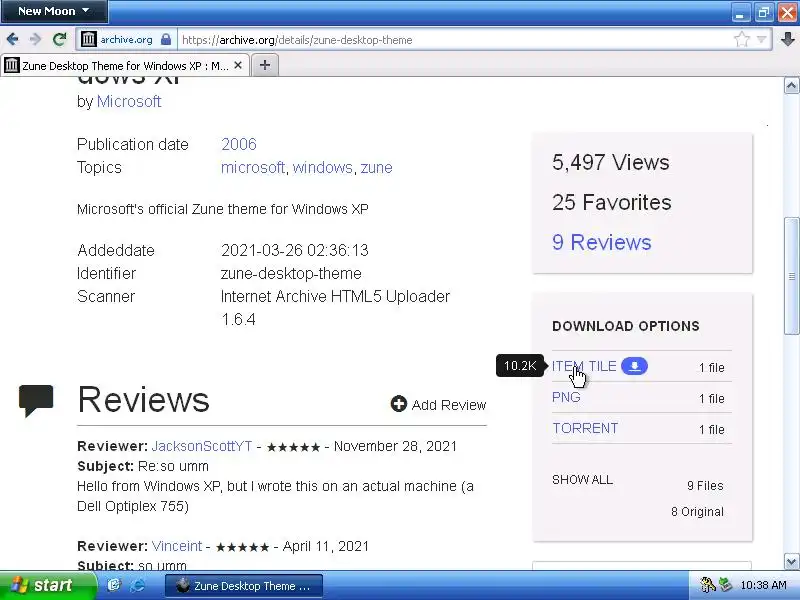Image resolution: width=800 pixels, height=600 pixels.
Task: Click the 5,497 Views text
Action: point(611,162)
